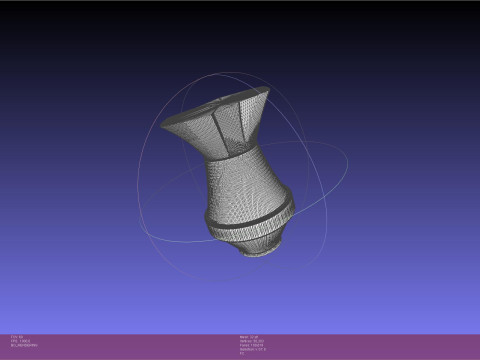Click the Vertices count line in mesh info
The width and height of the screenshot is (480, 360).
point(252,341)
